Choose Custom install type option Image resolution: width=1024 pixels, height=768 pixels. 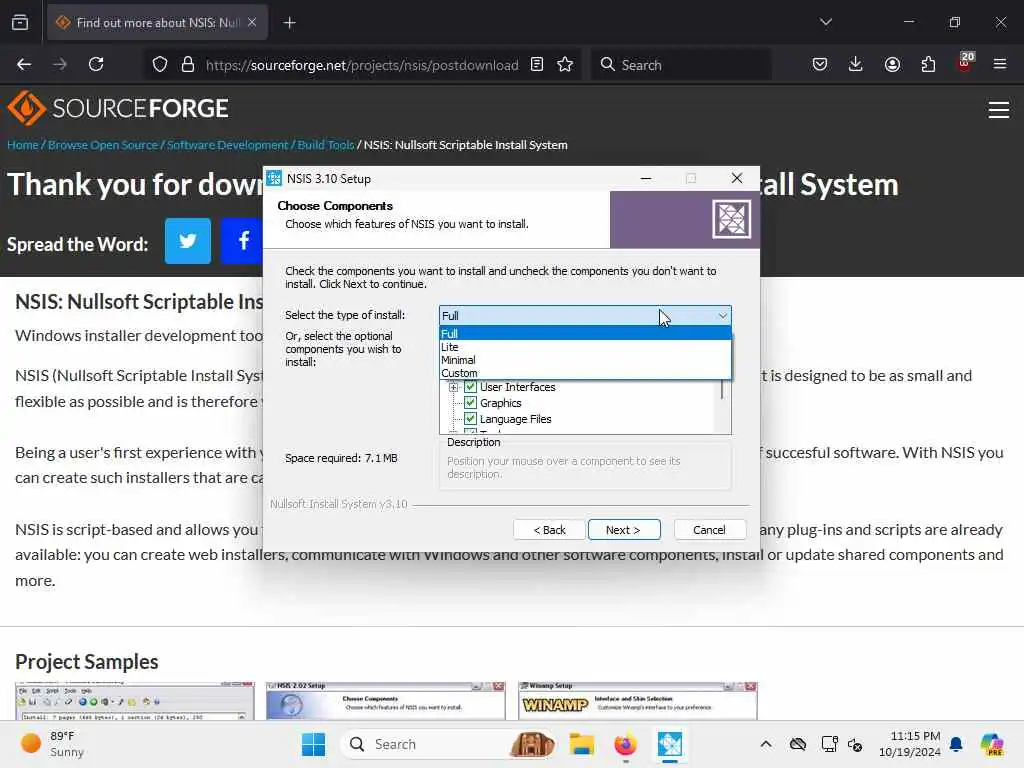coord(585,373)
